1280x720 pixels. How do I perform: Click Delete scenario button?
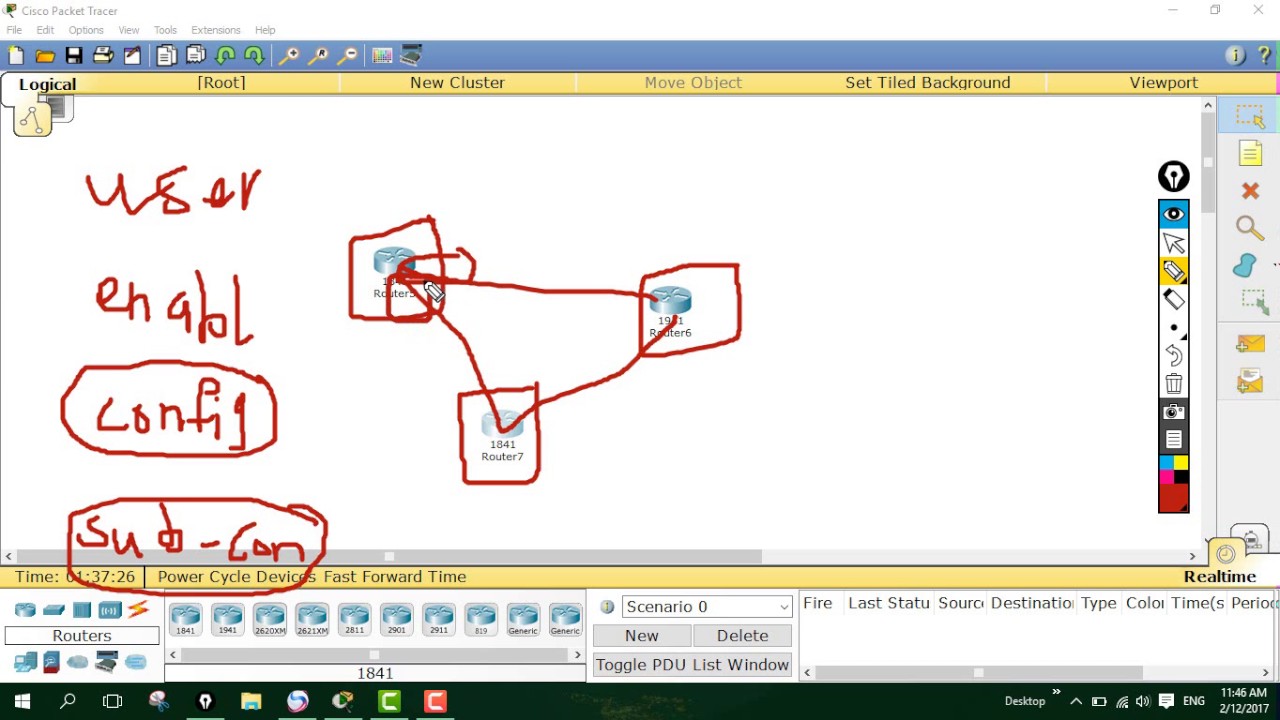tap(742, 635)
